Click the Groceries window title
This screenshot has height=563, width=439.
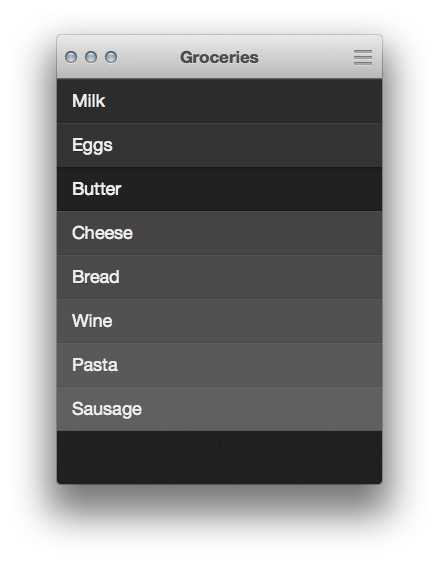click(x=219, y=57)
